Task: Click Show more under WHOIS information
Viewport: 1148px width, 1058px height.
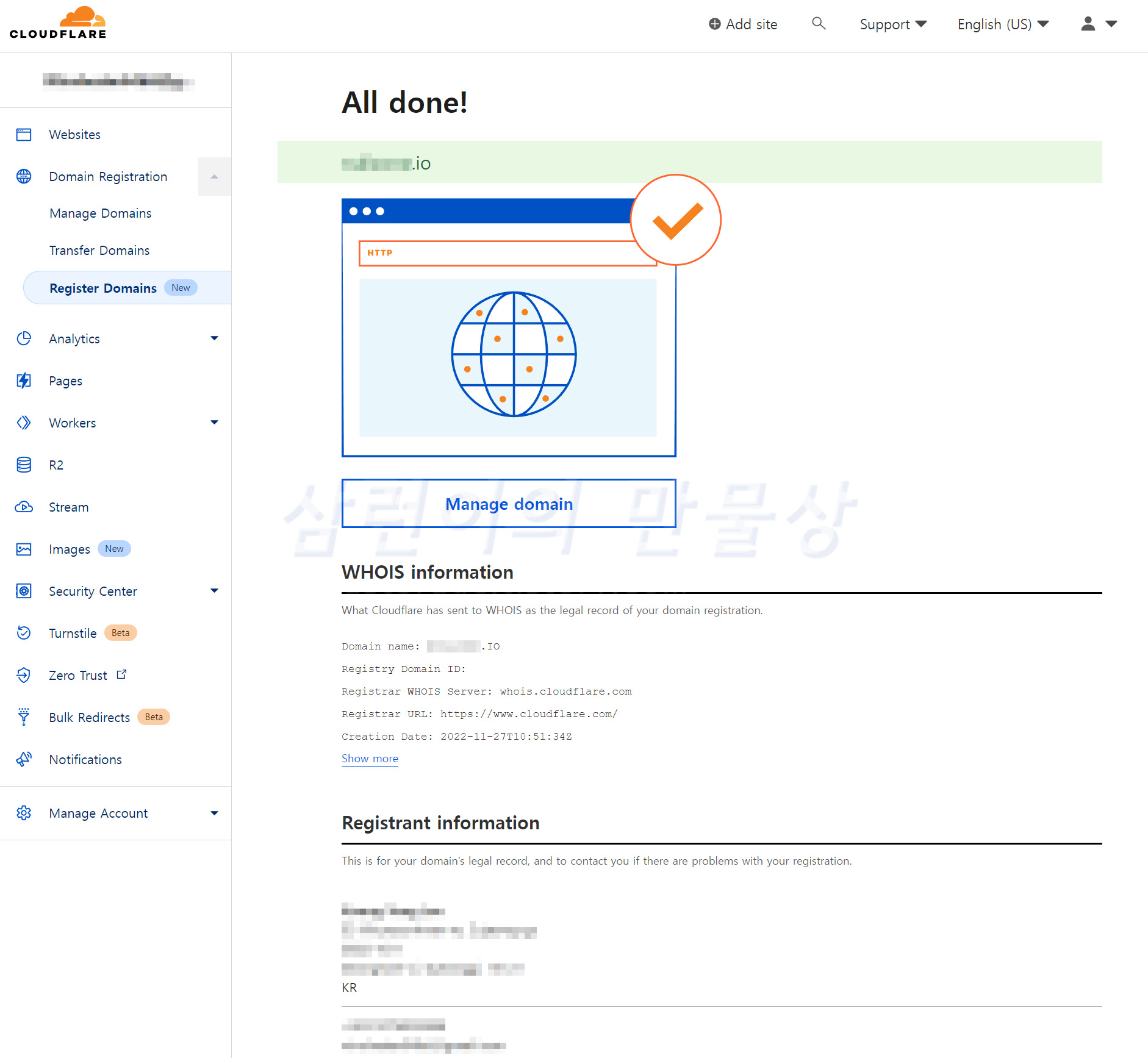Action: click(370, 759)
